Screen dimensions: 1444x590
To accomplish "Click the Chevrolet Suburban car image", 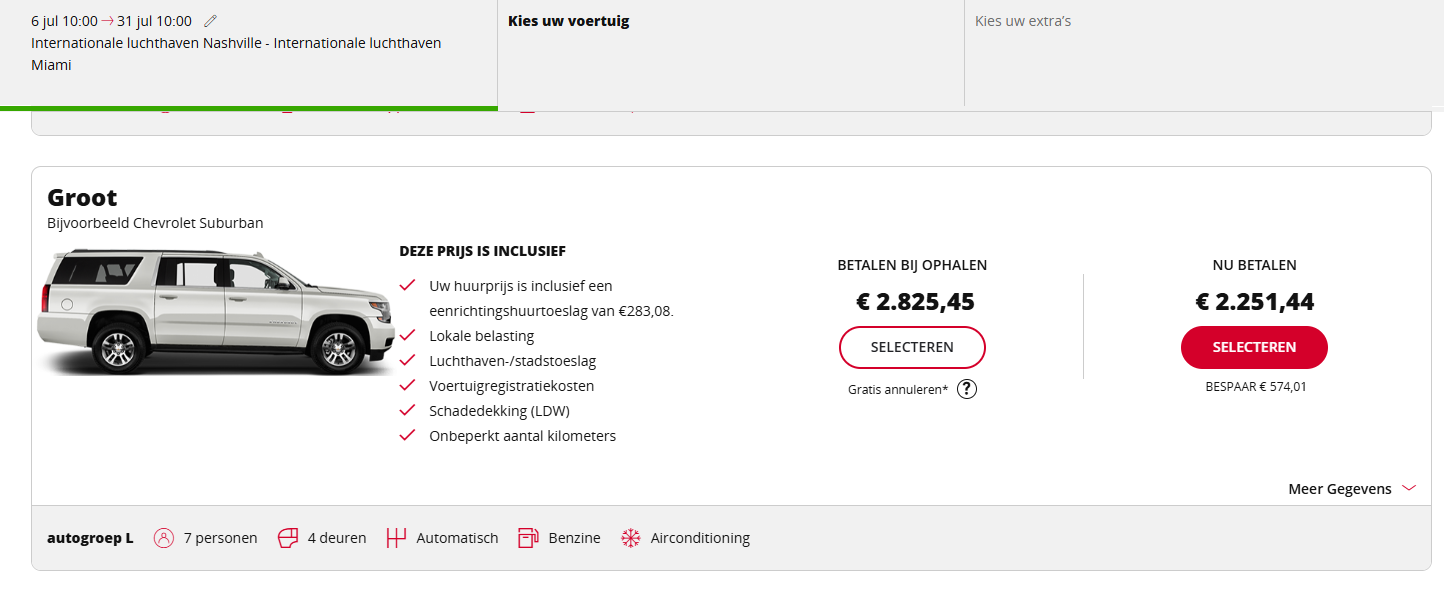I will coord(215,310).
